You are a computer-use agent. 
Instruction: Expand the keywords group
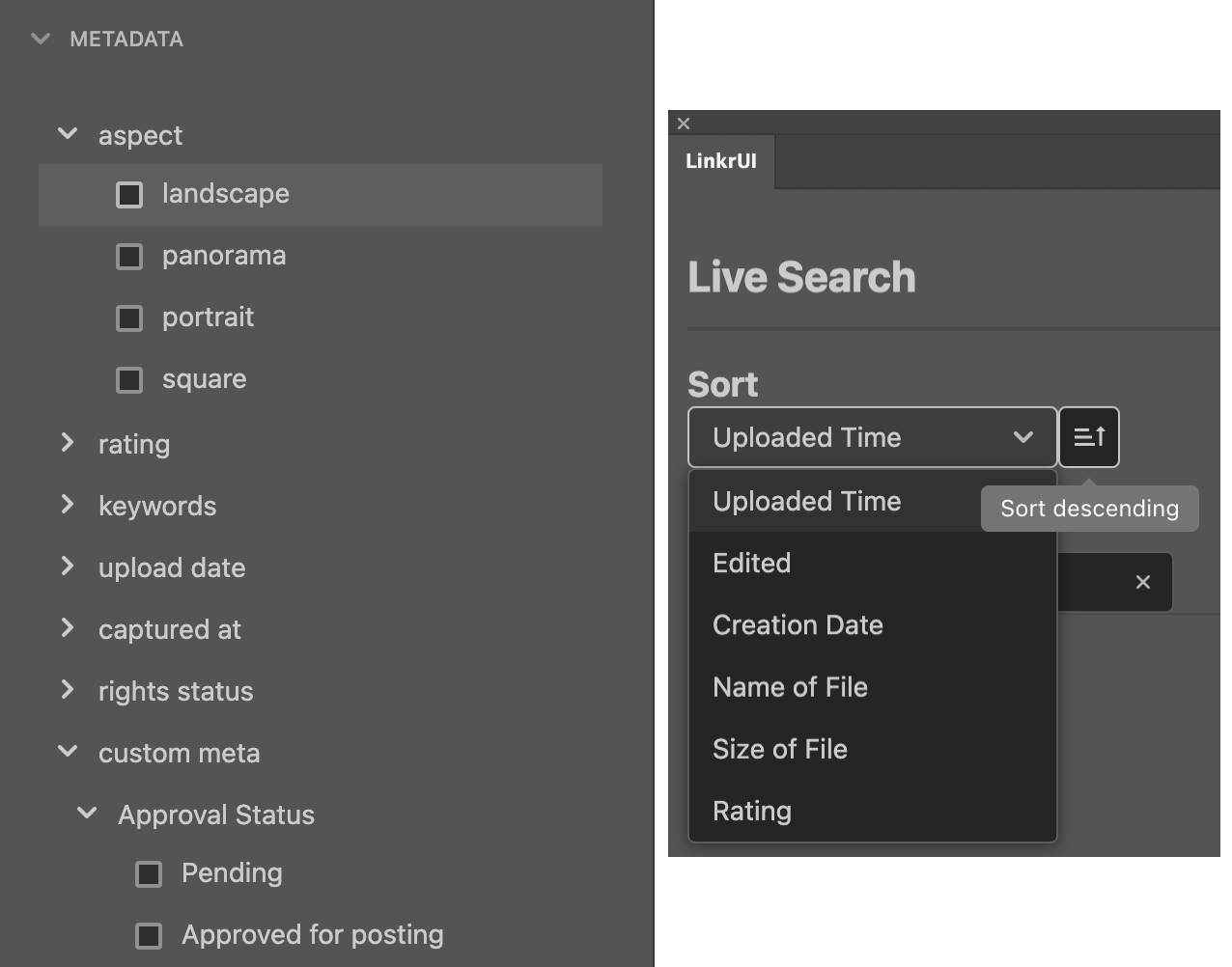(x=68, y=505)
